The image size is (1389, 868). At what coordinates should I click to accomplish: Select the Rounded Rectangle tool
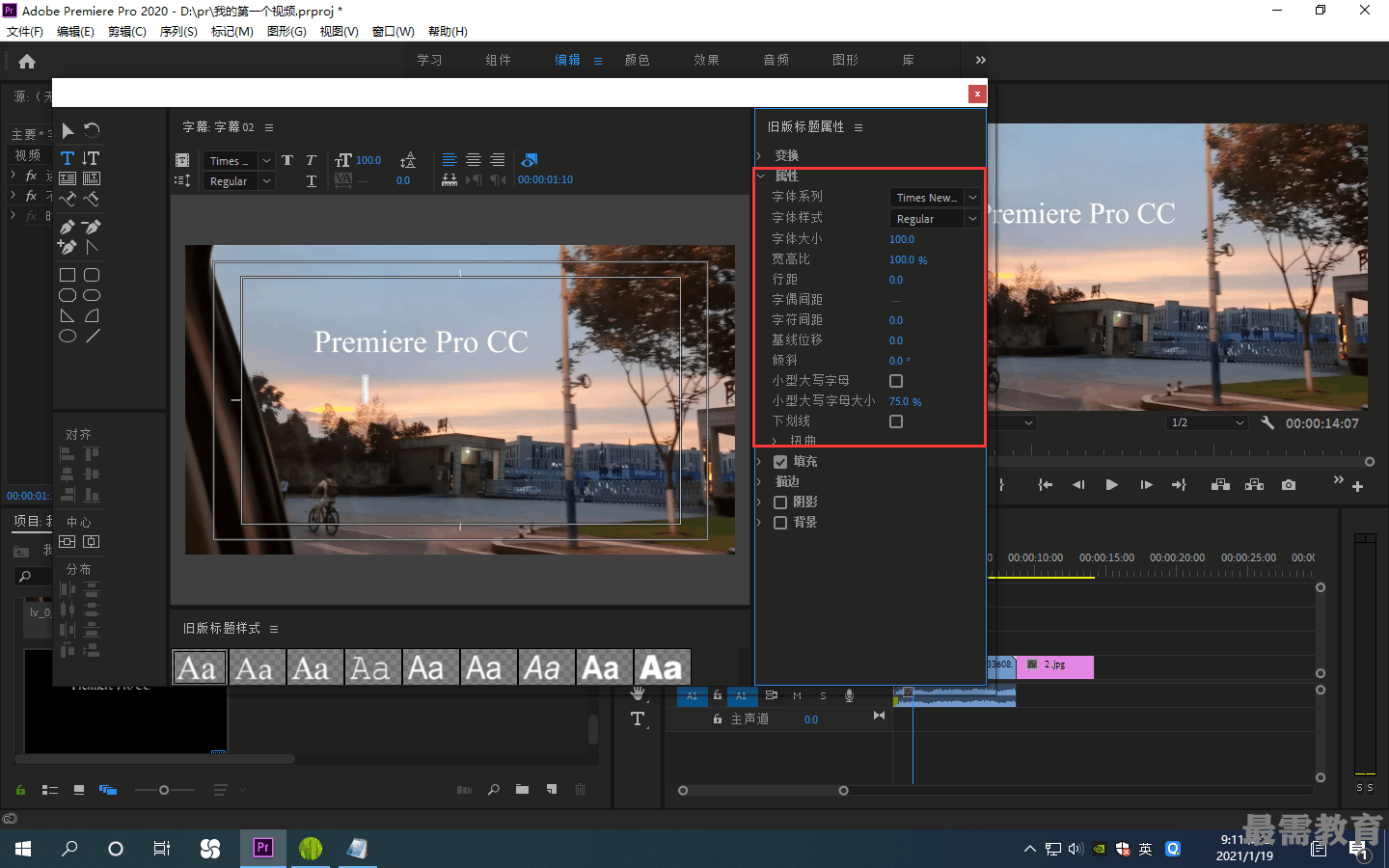tap(92, 295)
